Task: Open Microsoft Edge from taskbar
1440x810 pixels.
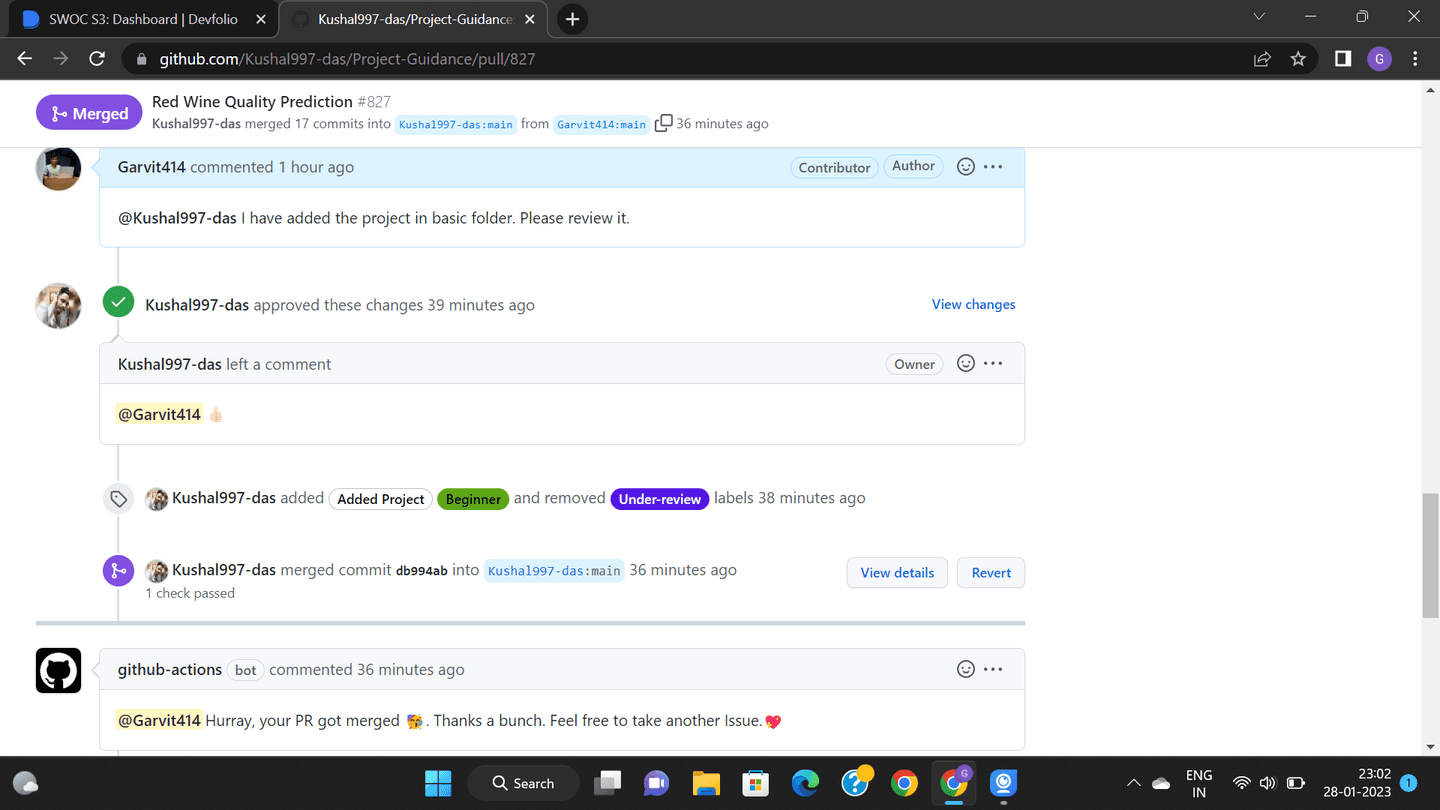Action: 805,783
